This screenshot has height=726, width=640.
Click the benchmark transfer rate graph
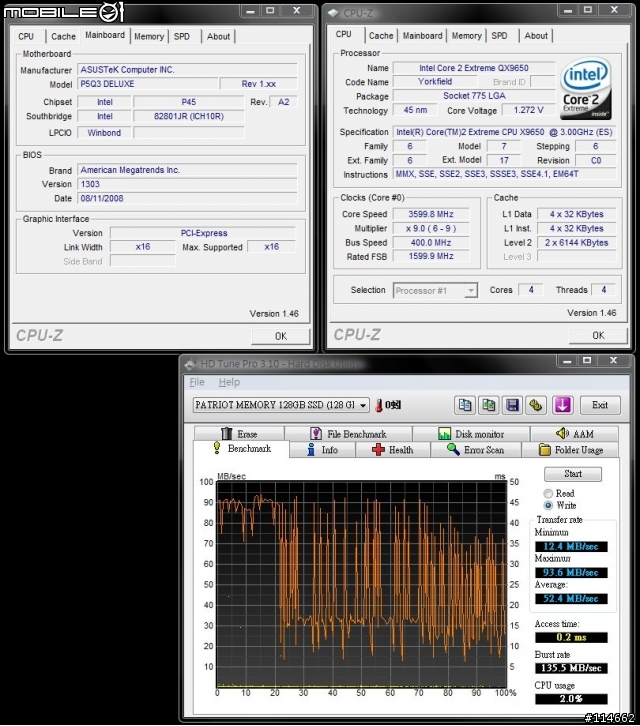click(x=361, y=584)
